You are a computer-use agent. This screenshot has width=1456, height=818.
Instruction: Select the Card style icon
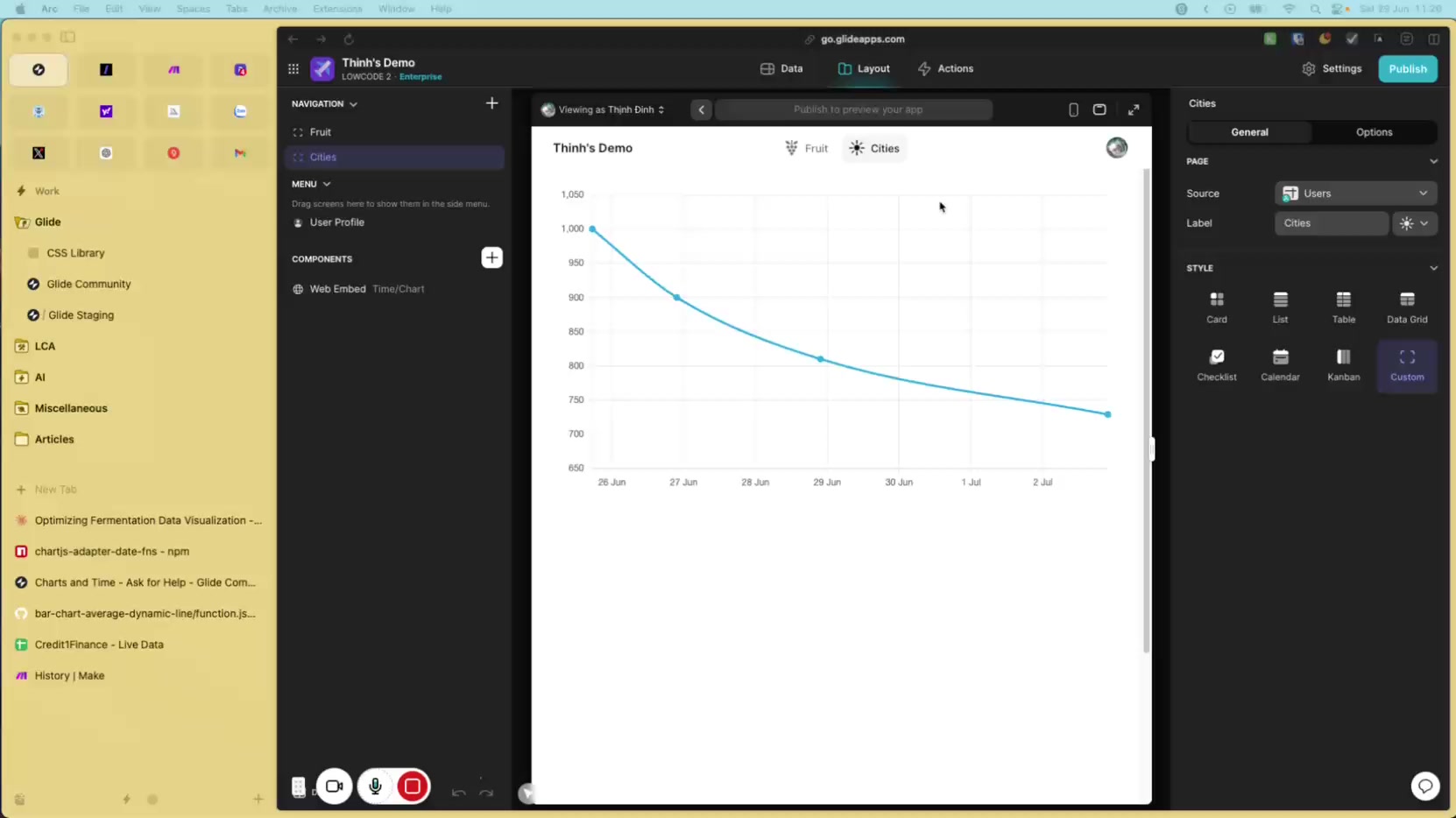[x=1216, y=300]
